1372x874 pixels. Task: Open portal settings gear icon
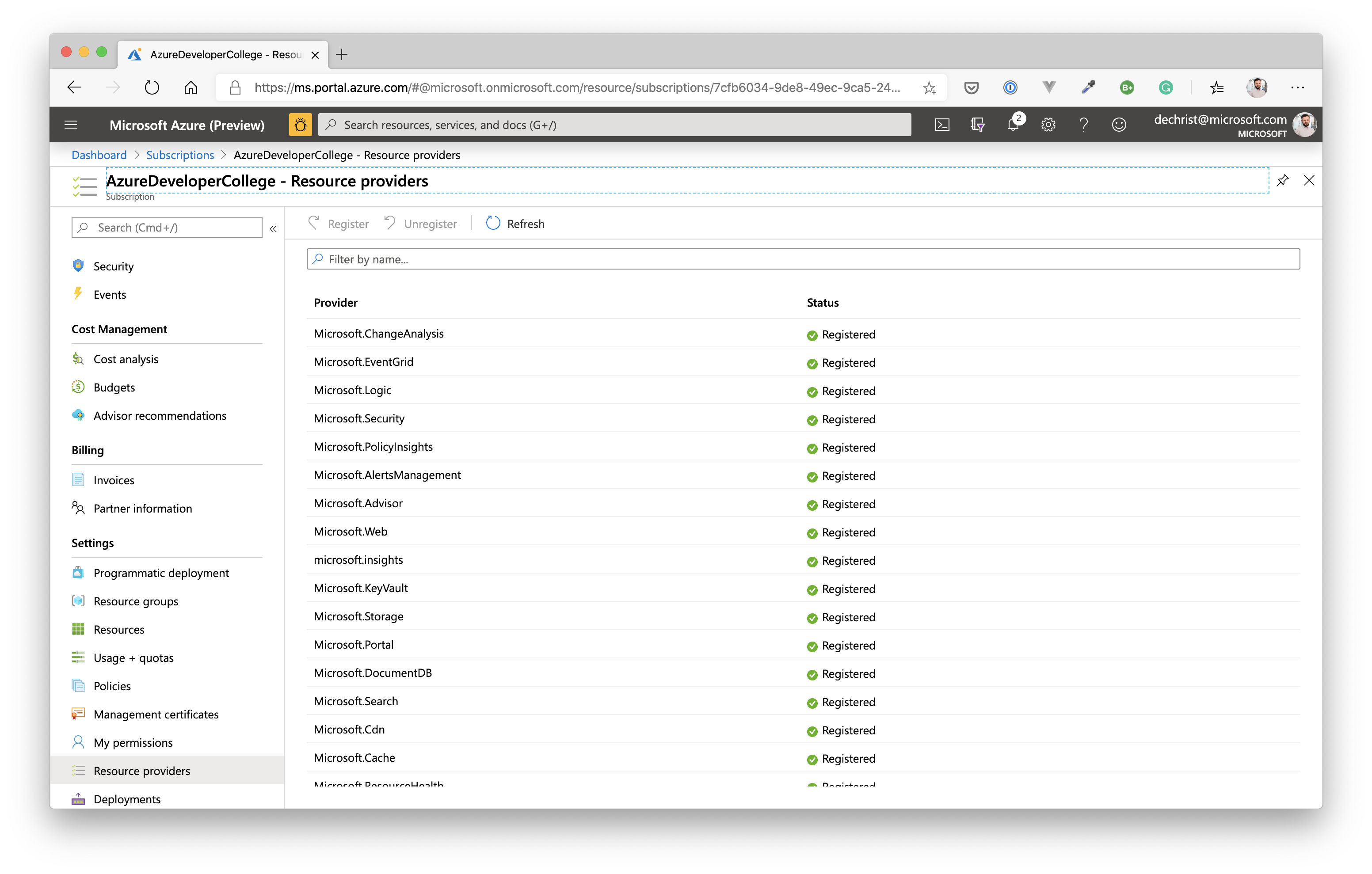click(1048, 125)
